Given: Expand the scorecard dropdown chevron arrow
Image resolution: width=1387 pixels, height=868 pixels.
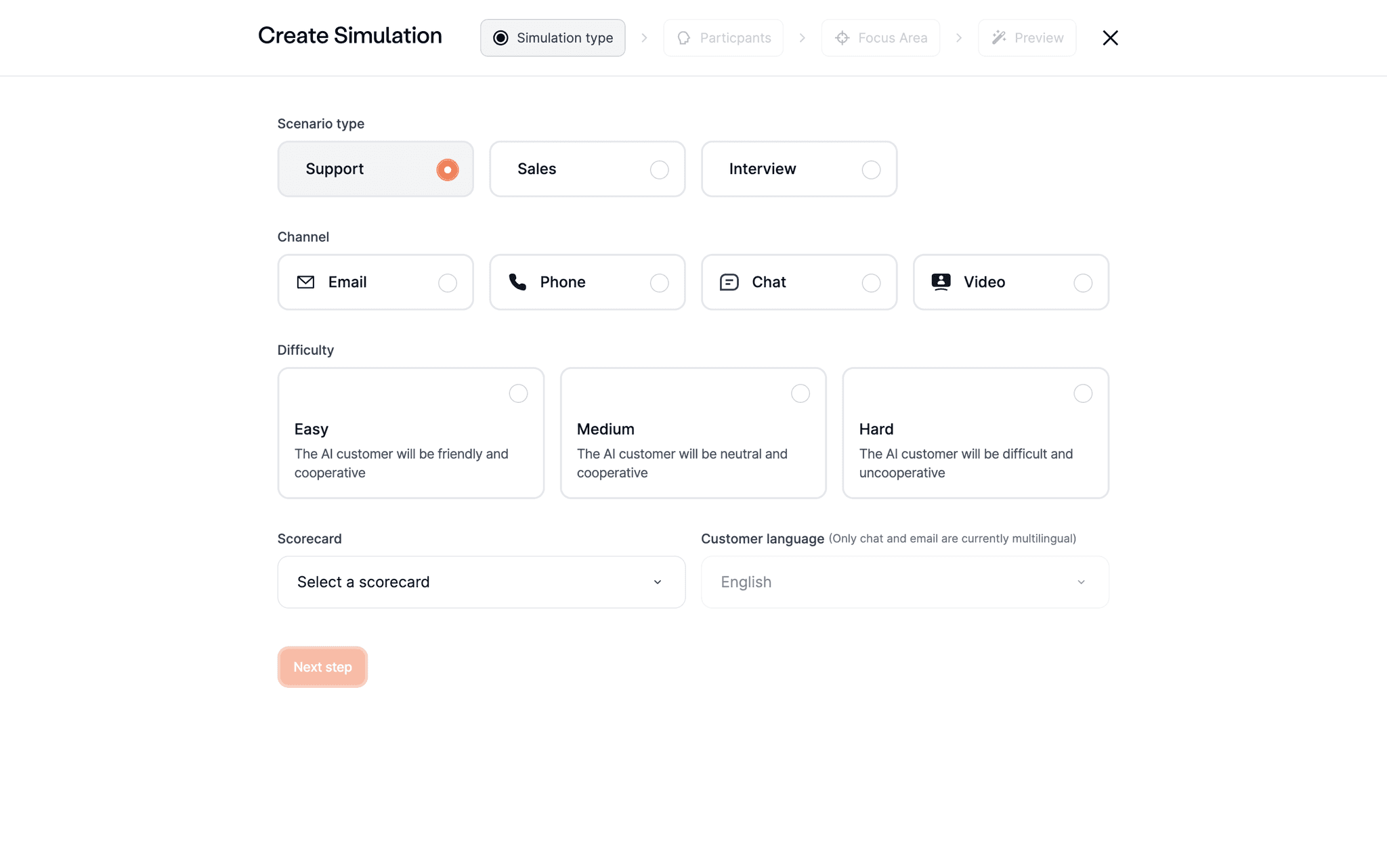Looking at the screenshot, I should (x=657, y=582).
